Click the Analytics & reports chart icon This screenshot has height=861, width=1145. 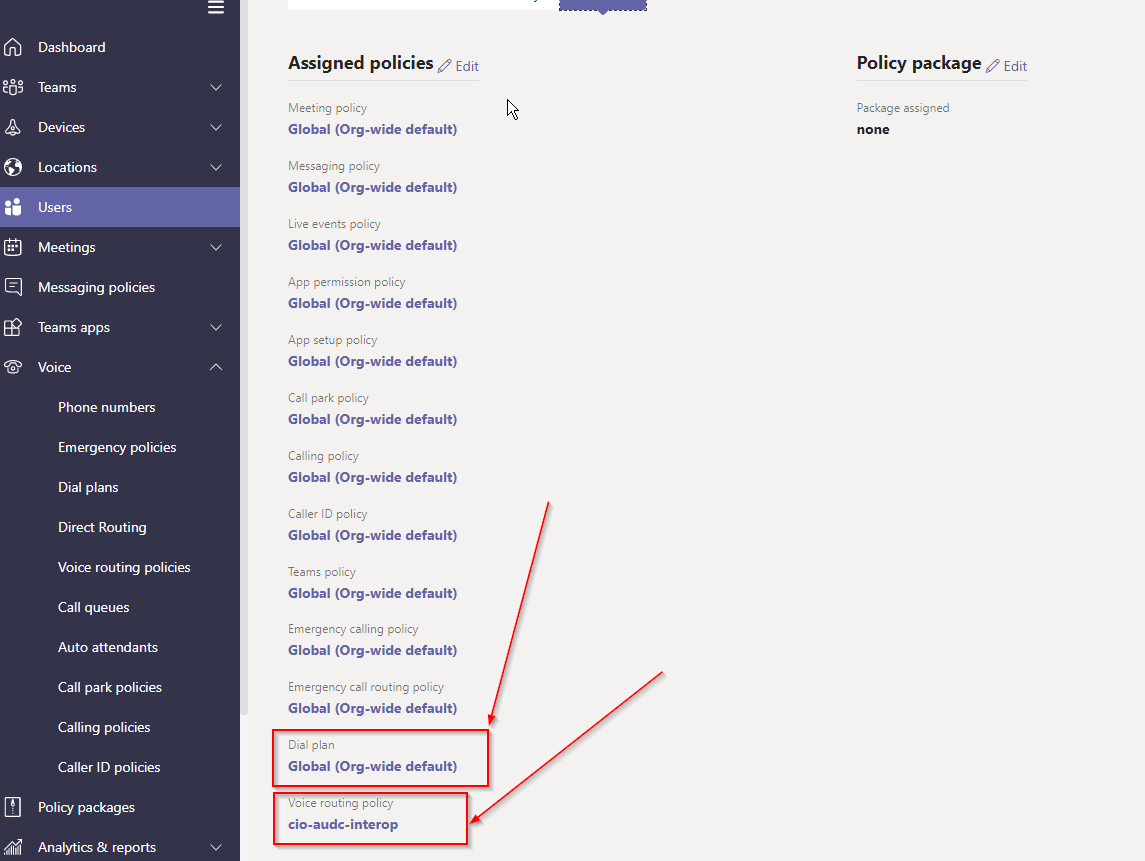click(x=12, y=847)
